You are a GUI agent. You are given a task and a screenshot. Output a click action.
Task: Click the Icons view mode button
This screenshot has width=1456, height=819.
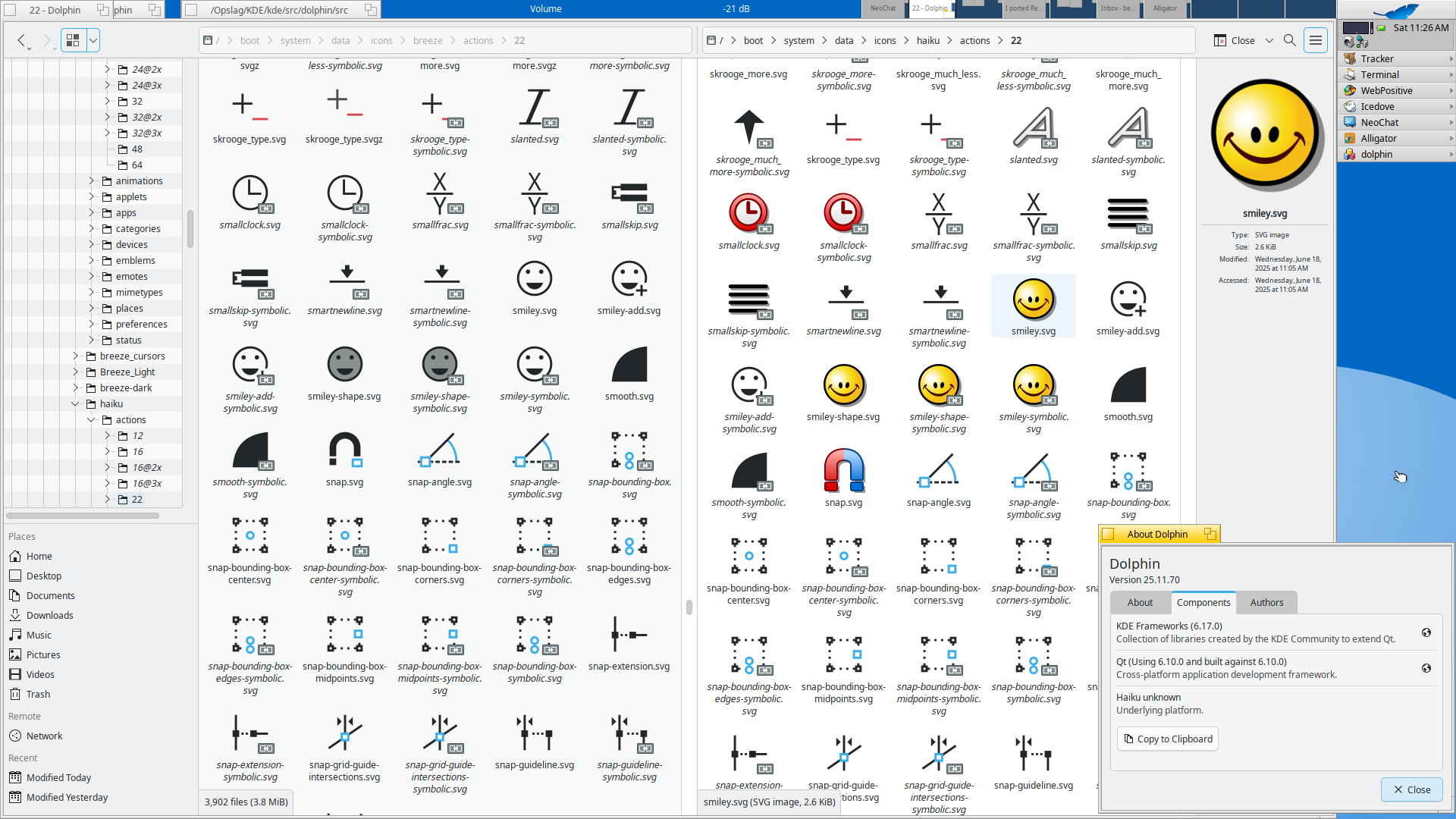click(x=74, y=40)
